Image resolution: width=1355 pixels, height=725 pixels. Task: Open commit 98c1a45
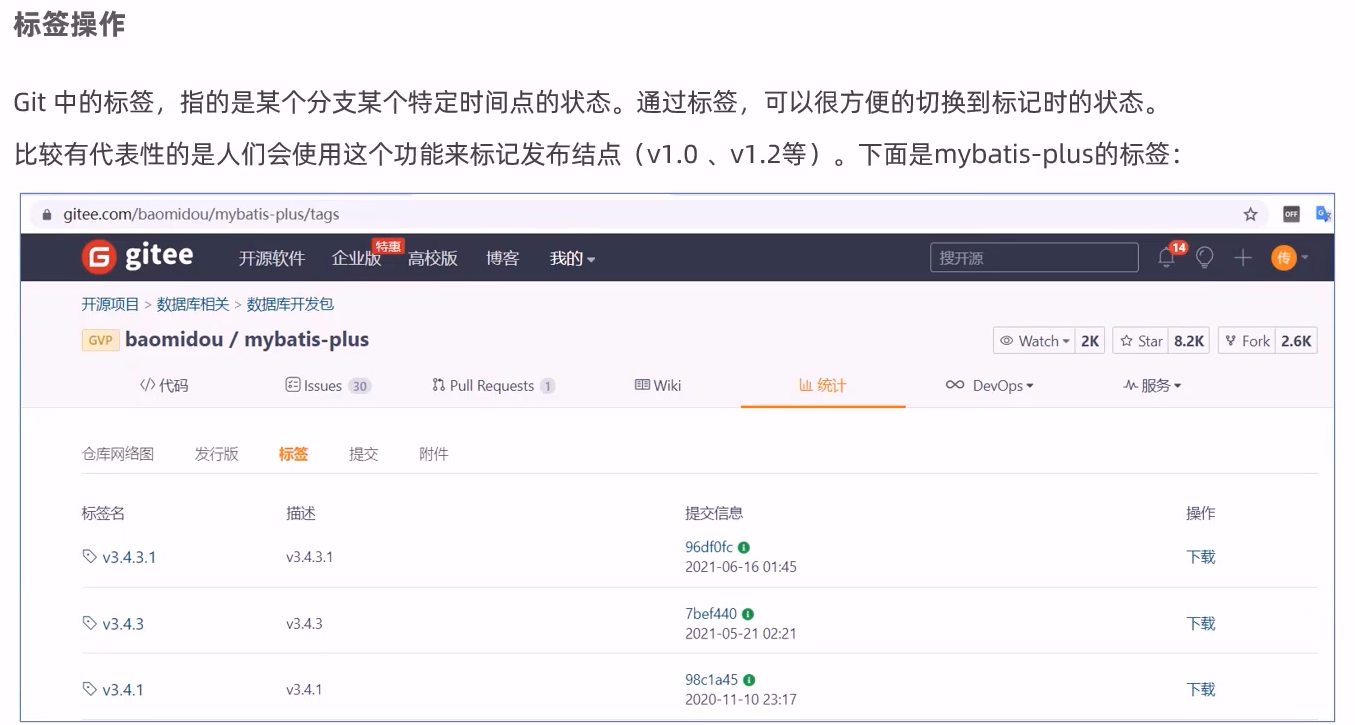pos(712,680)
